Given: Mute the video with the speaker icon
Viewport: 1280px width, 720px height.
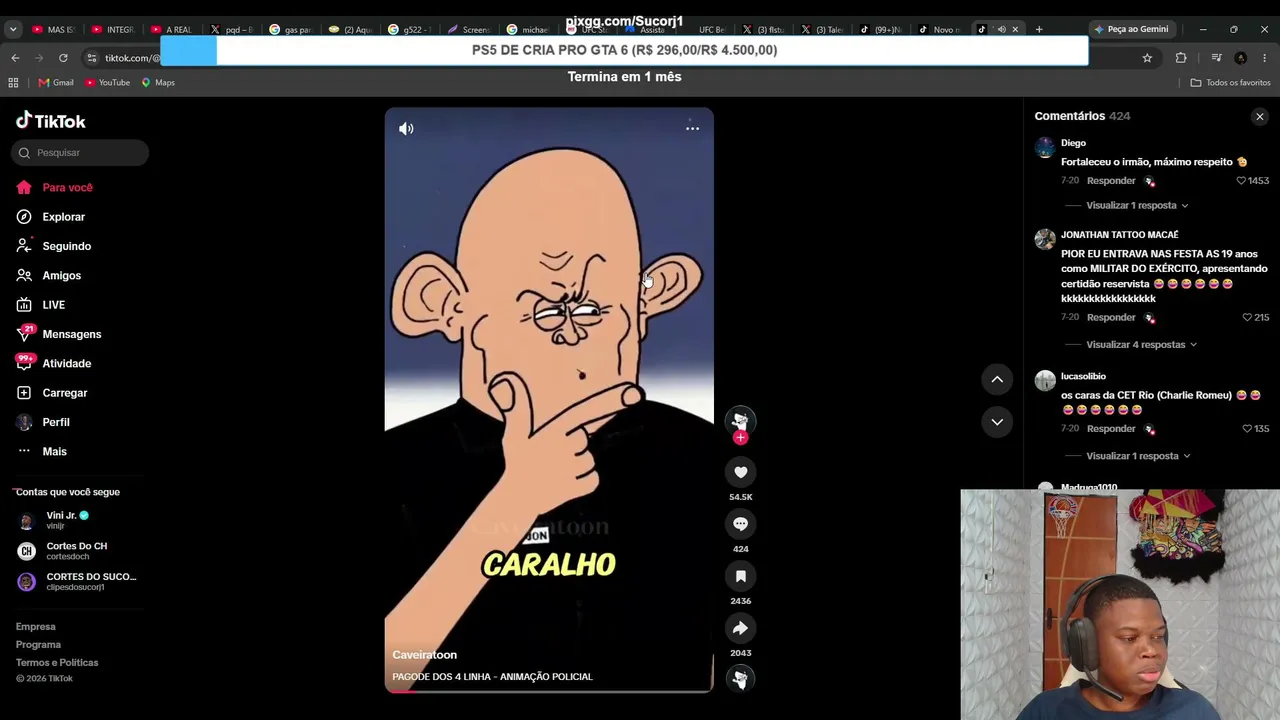Looking at the screenshot, I should coord(406,128).
